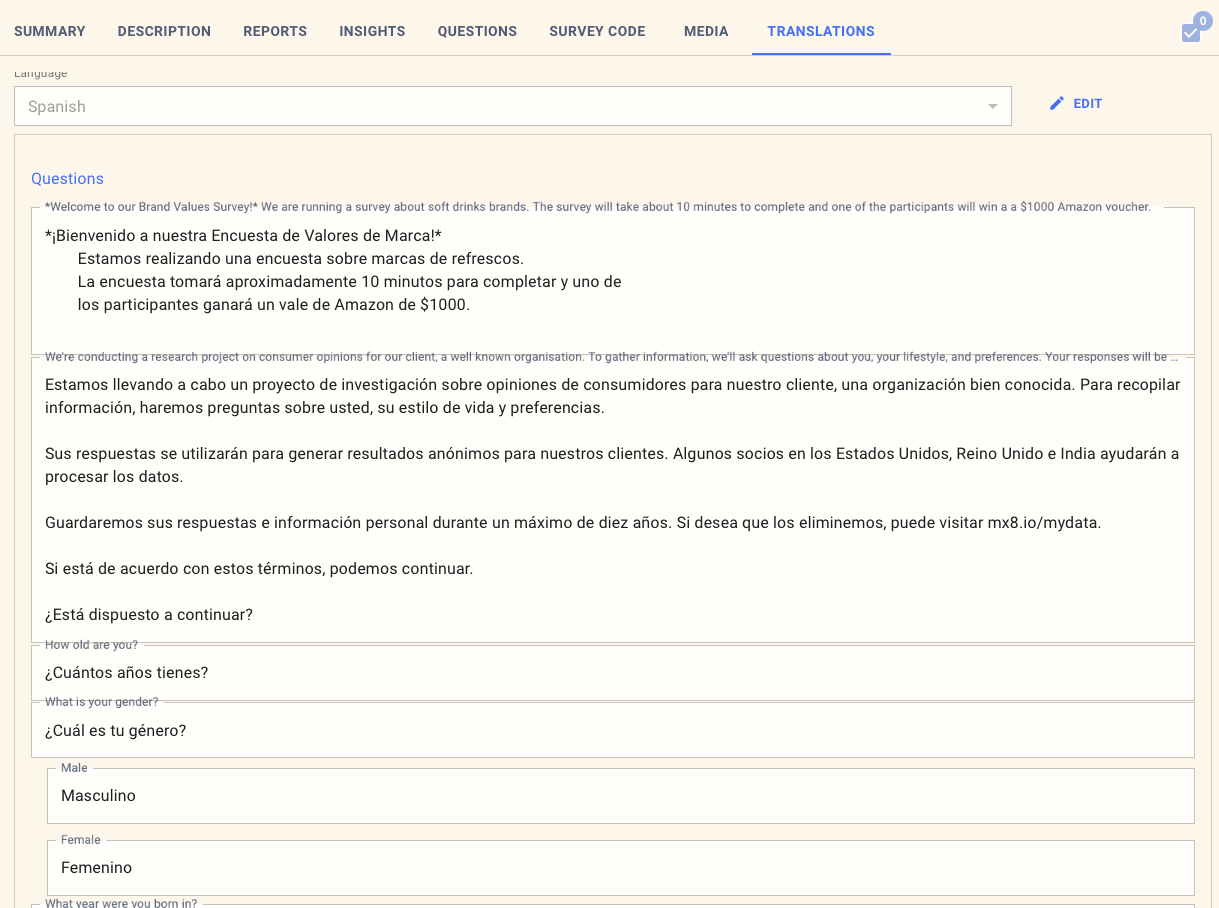This screenshot has width=1219, height=908.
Task: Click the Translations tab
Action: click(820, 31)
